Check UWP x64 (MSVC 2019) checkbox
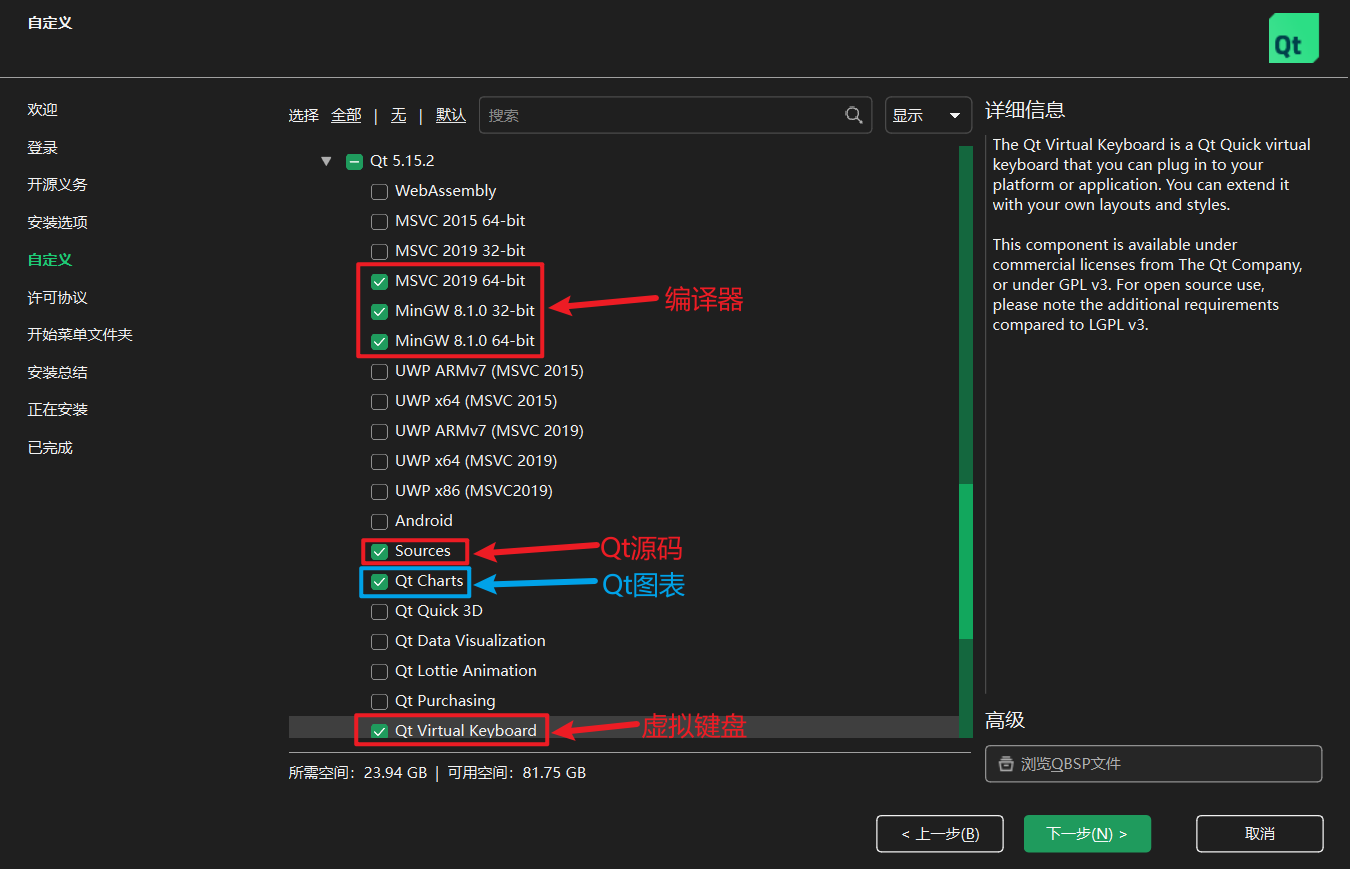1350x869 pixels. click(x=379, y=461)
